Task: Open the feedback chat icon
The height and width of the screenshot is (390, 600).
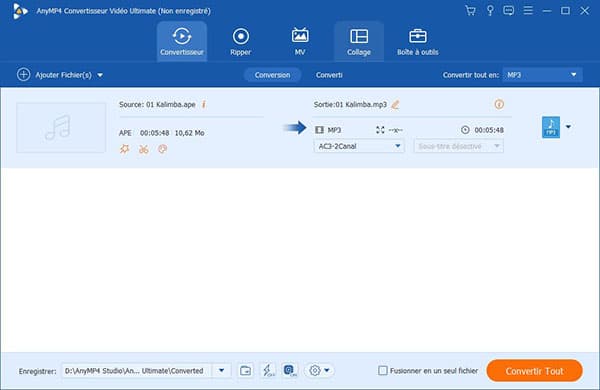Action: 509,11
